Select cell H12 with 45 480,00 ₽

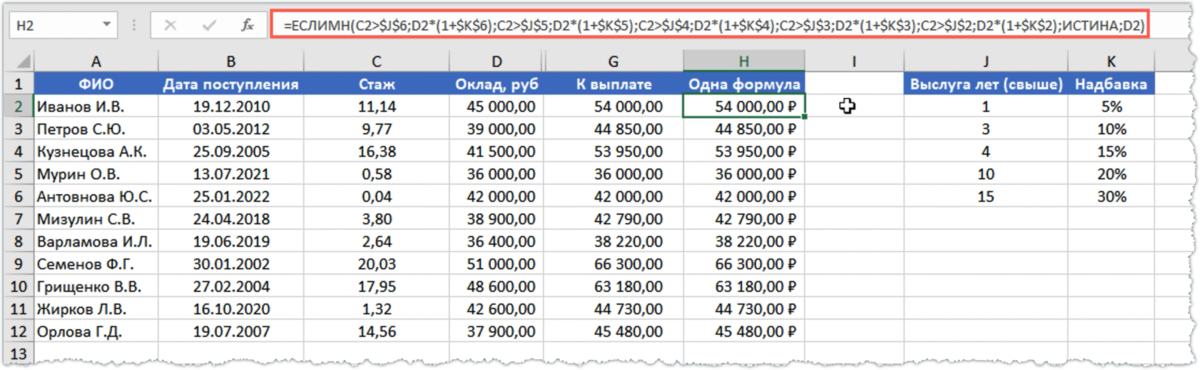pos(745,331)
